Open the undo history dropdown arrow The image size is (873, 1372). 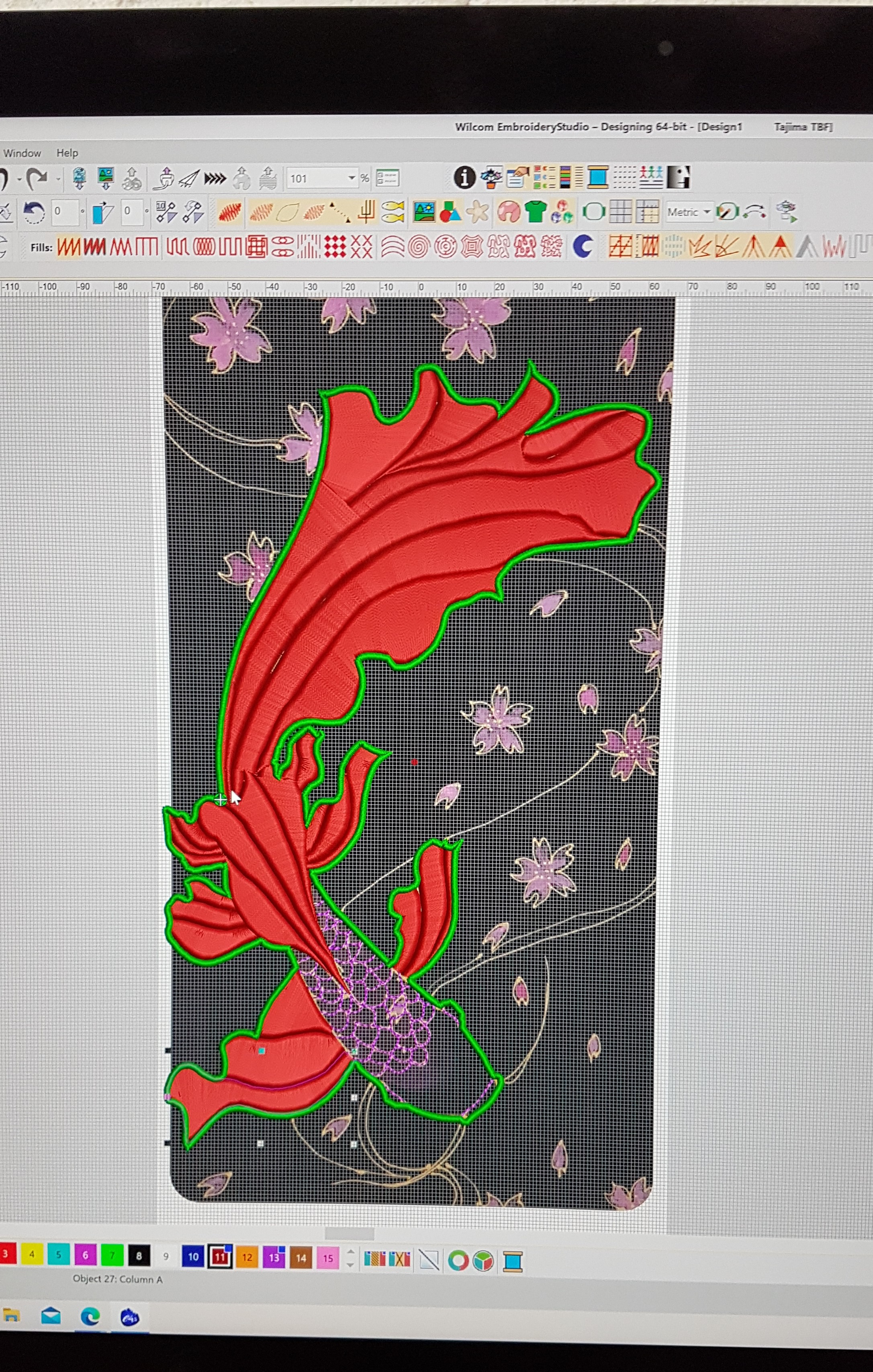(x=19, y=179)
